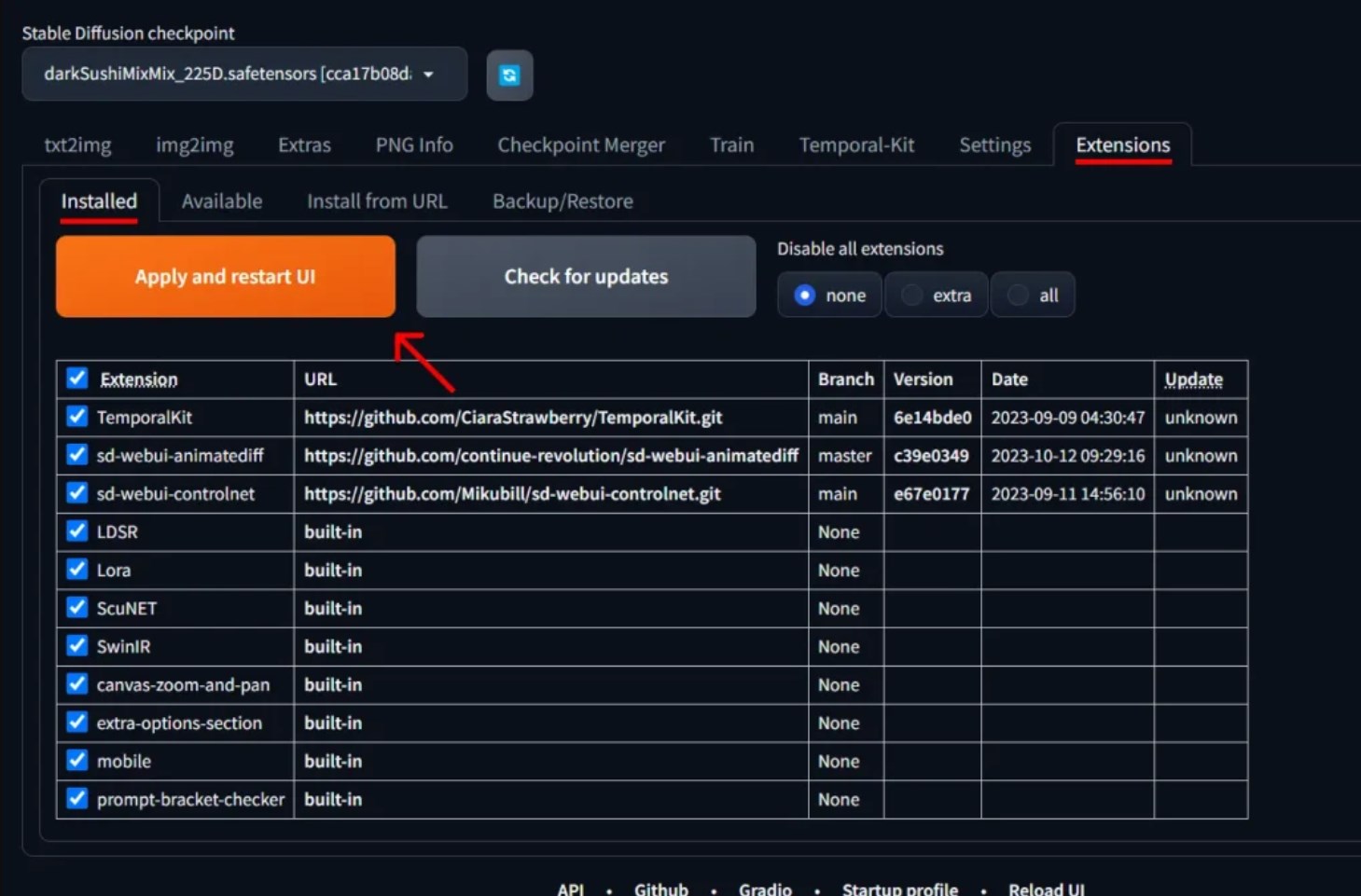Choose the 'none' disable extensions radio option
This screenshot has width=1361, height=896.
805,296
